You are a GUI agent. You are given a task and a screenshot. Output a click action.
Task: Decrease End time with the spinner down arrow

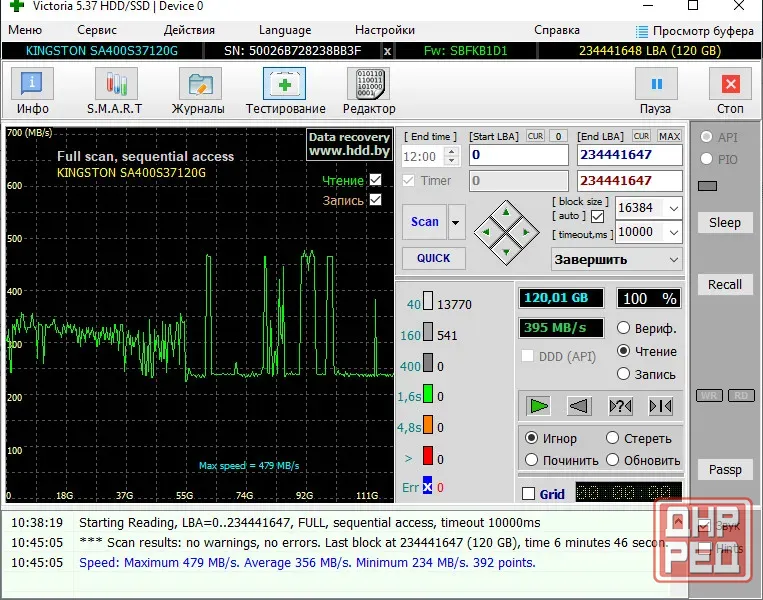click(452, 161)
